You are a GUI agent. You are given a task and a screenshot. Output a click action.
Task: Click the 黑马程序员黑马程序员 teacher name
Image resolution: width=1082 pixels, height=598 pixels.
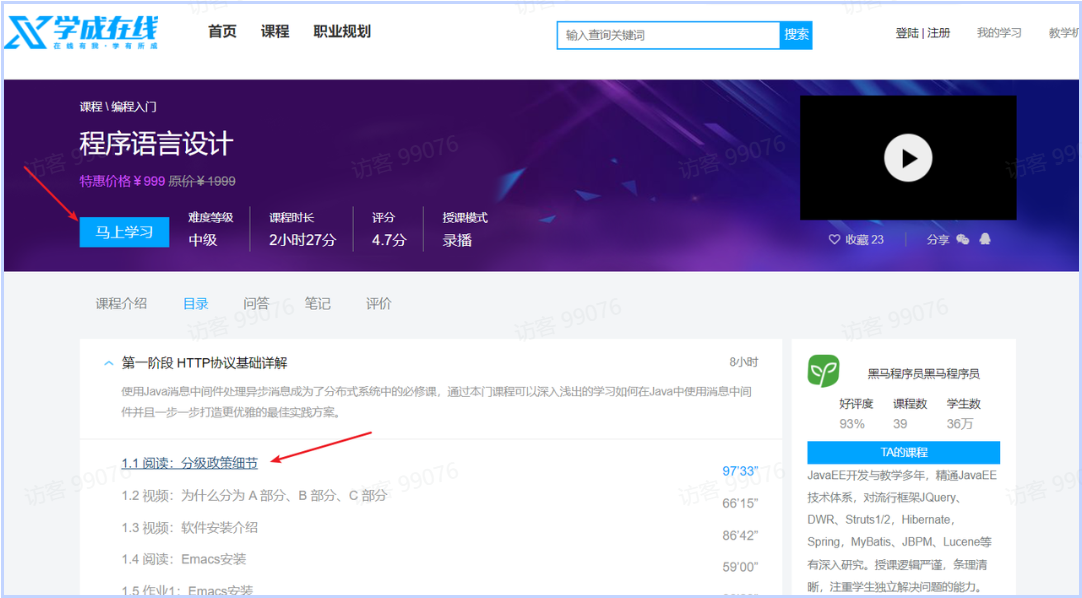click(x=923, y=374)
